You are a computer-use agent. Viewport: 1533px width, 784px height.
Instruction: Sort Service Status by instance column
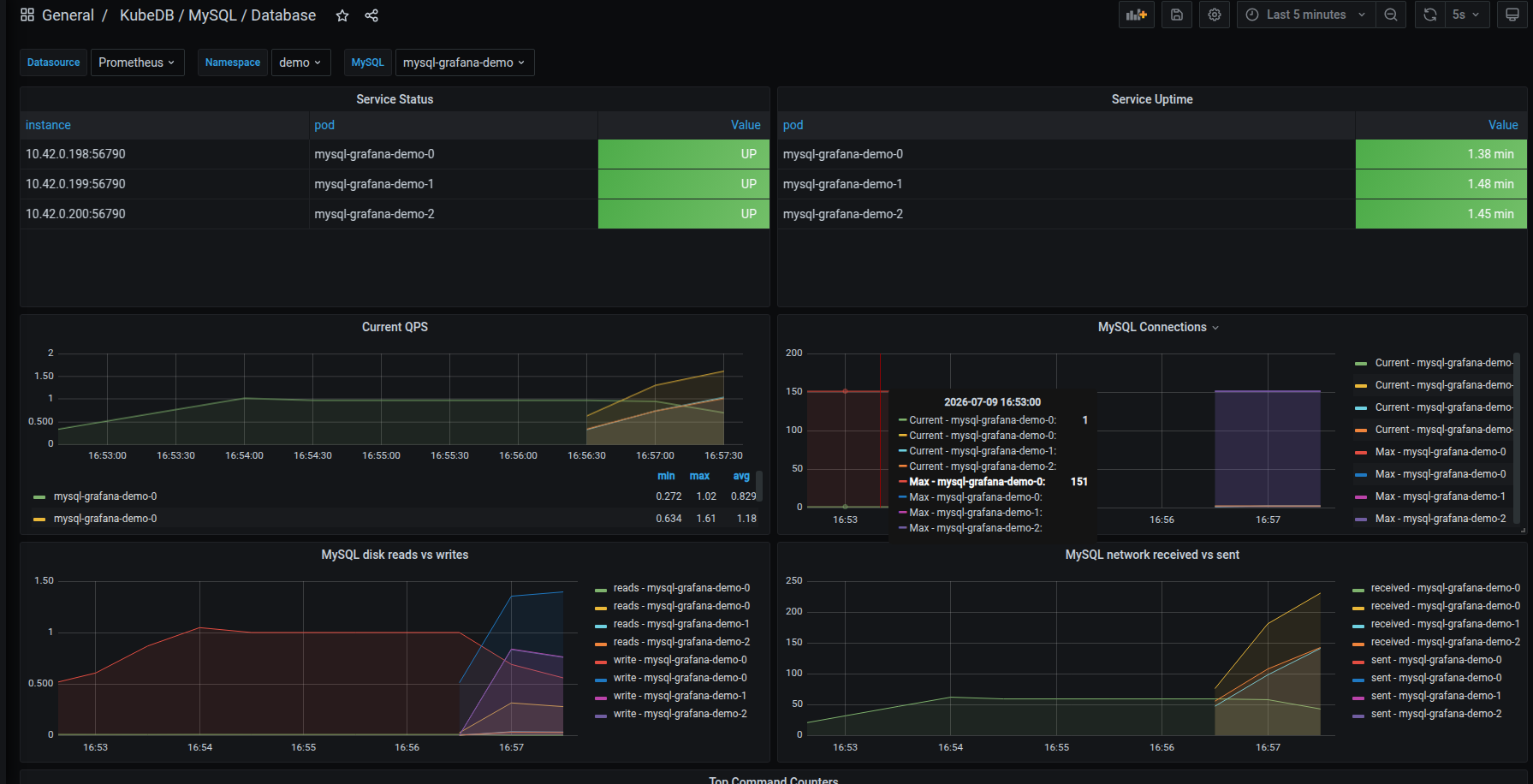coord(48,125)
